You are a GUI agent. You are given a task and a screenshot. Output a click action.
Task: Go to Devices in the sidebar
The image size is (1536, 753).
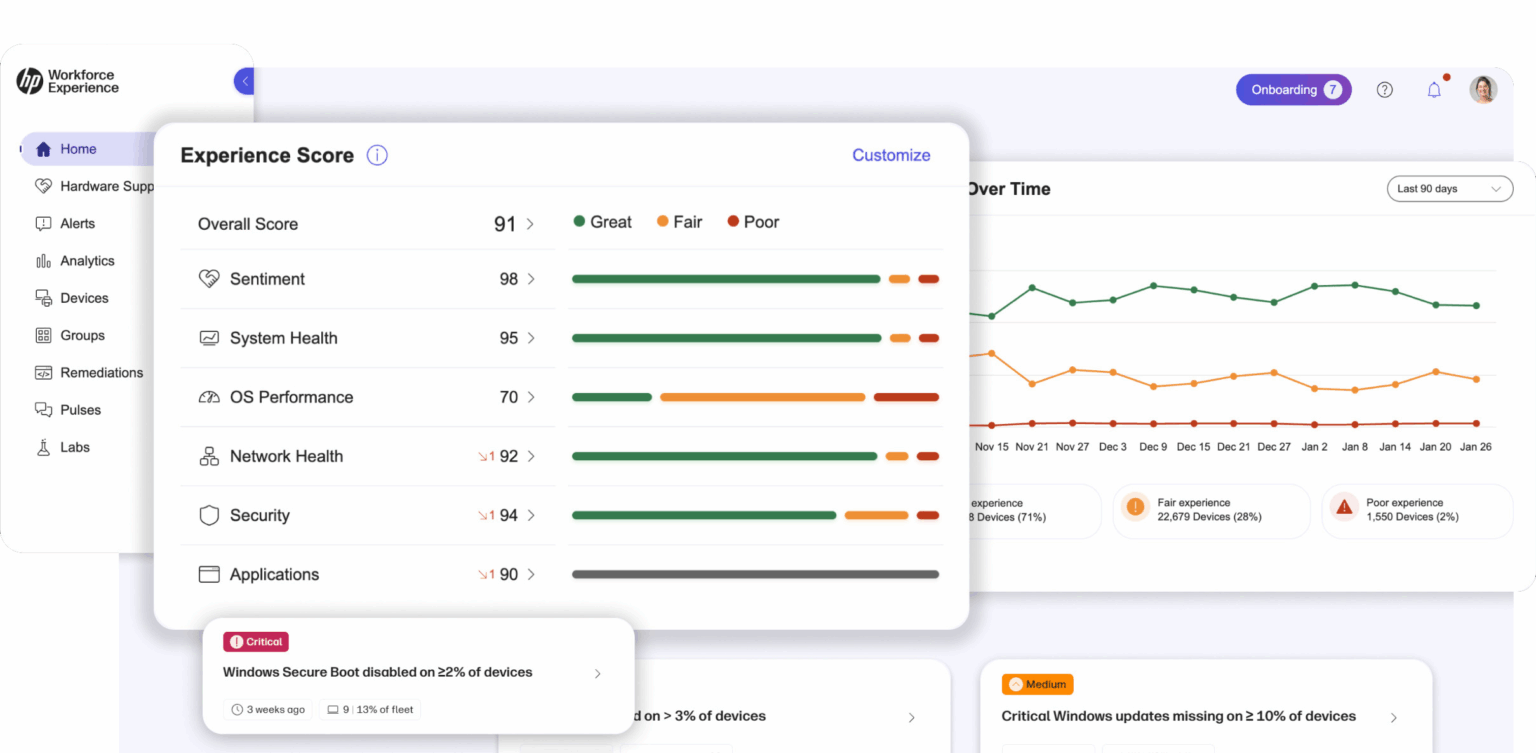coord(84,298)
